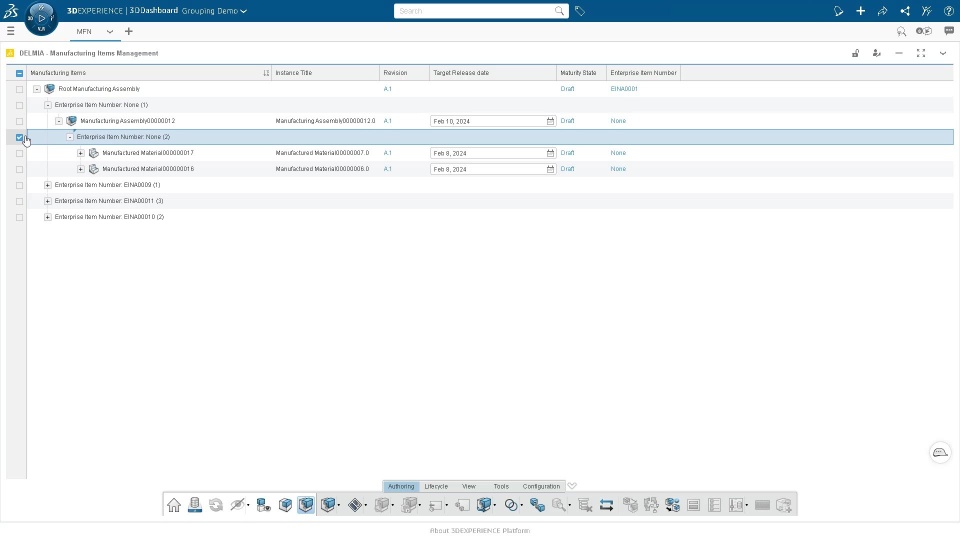The image size is (960, 540).
Task: Switch to the View tab
Action: 469,486
